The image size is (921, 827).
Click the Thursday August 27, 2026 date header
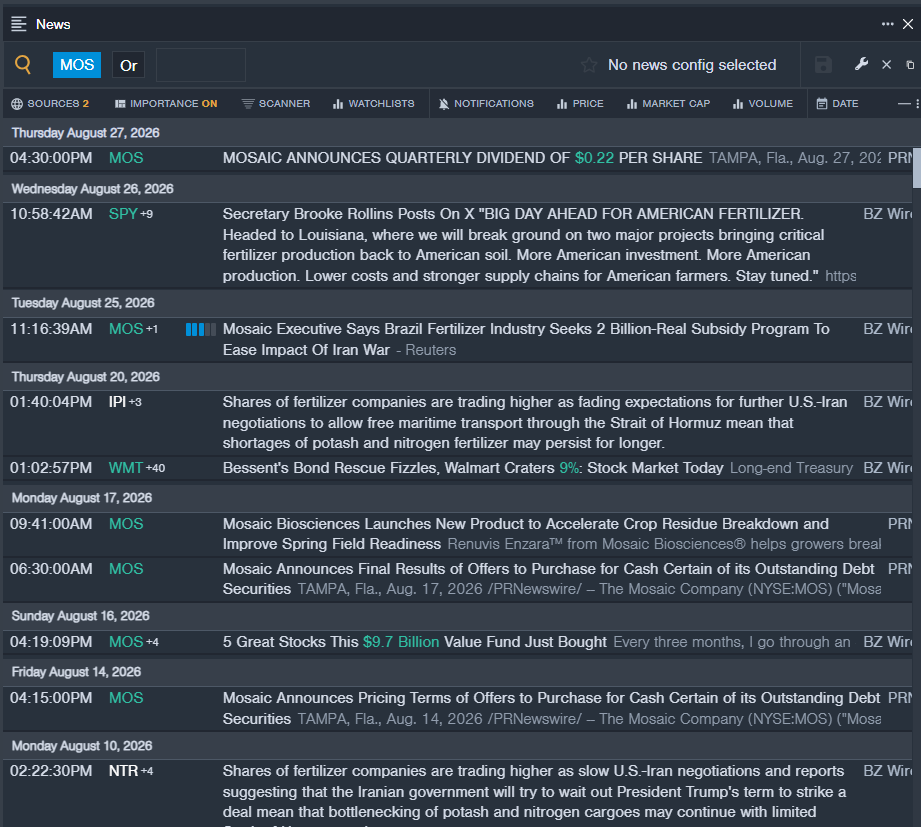[86, 133]
